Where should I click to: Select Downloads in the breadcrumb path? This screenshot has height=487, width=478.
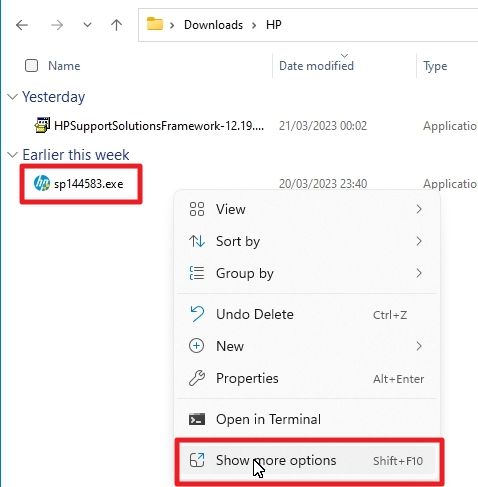[213, 25]
